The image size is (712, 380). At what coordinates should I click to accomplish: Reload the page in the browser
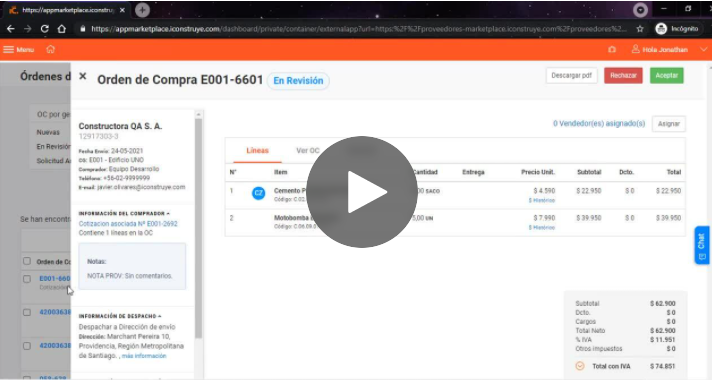pyautogui.click(x=44, y=29)
